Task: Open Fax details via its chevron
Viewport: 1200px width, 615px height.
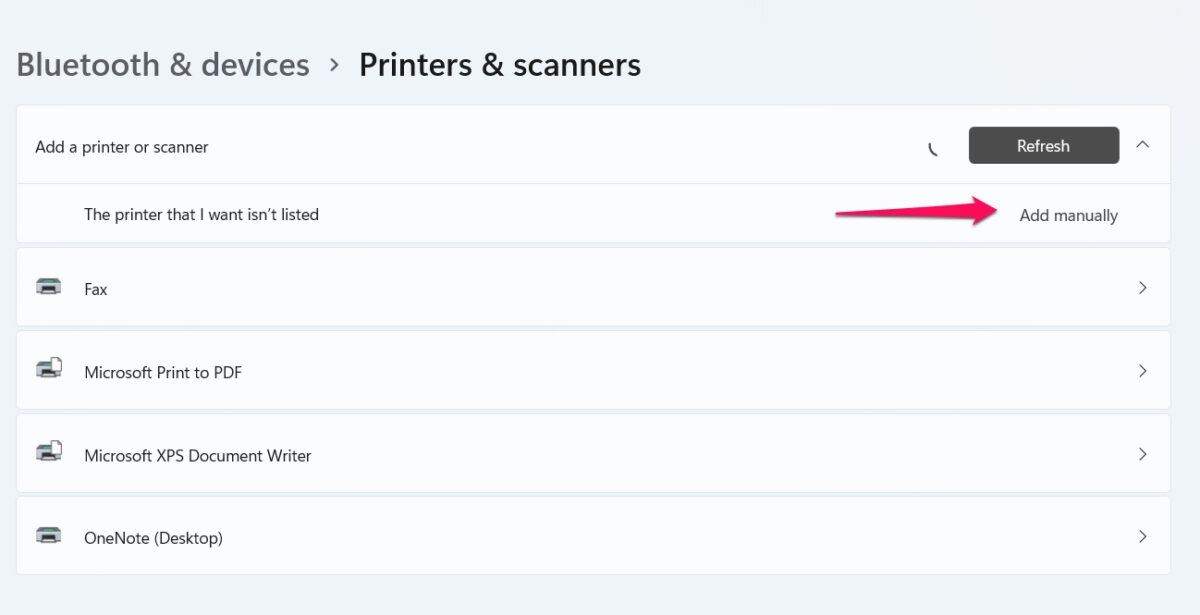Action: point(1143,287)
